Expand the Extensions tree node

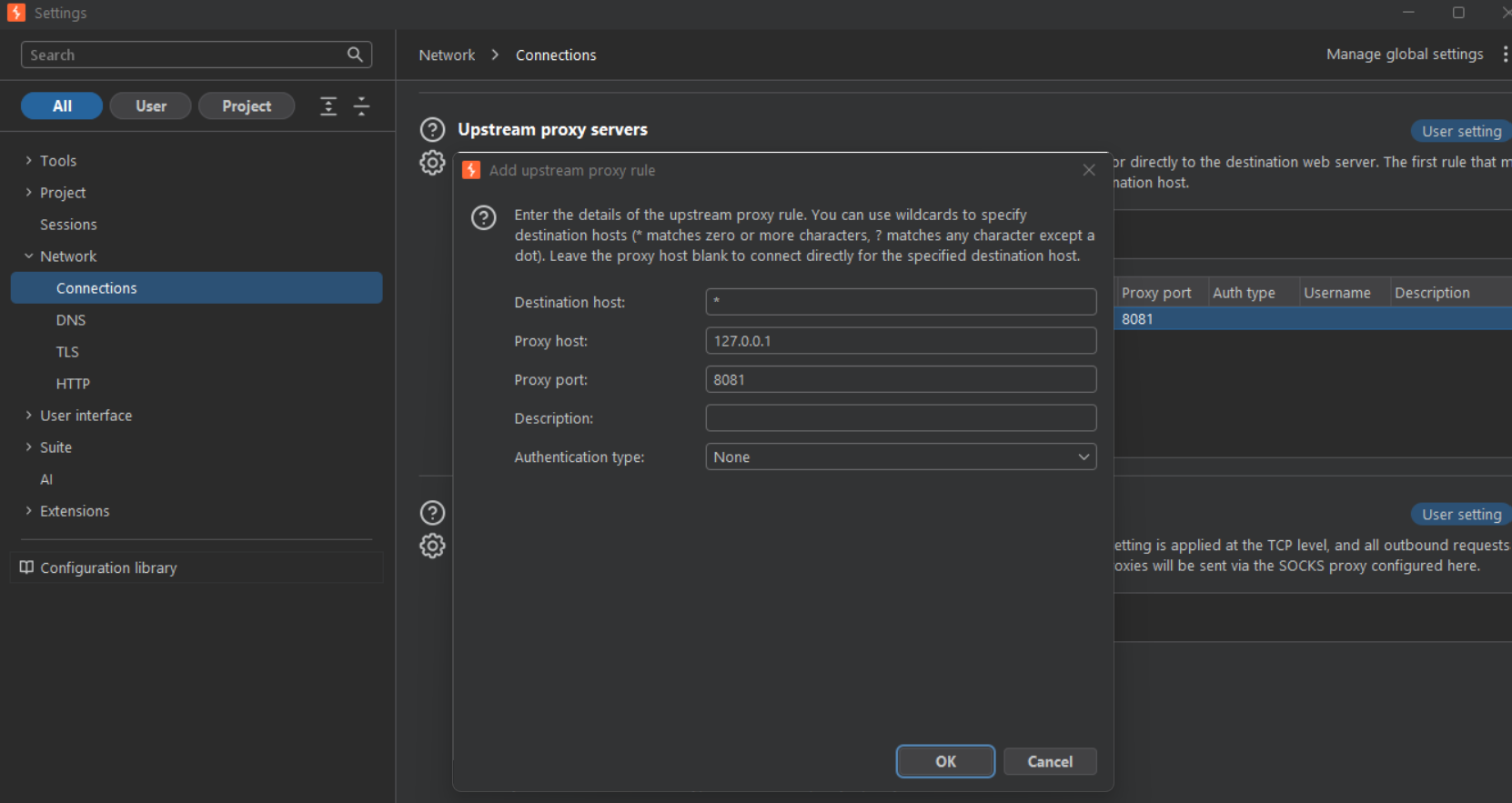(x=28, y=510)
